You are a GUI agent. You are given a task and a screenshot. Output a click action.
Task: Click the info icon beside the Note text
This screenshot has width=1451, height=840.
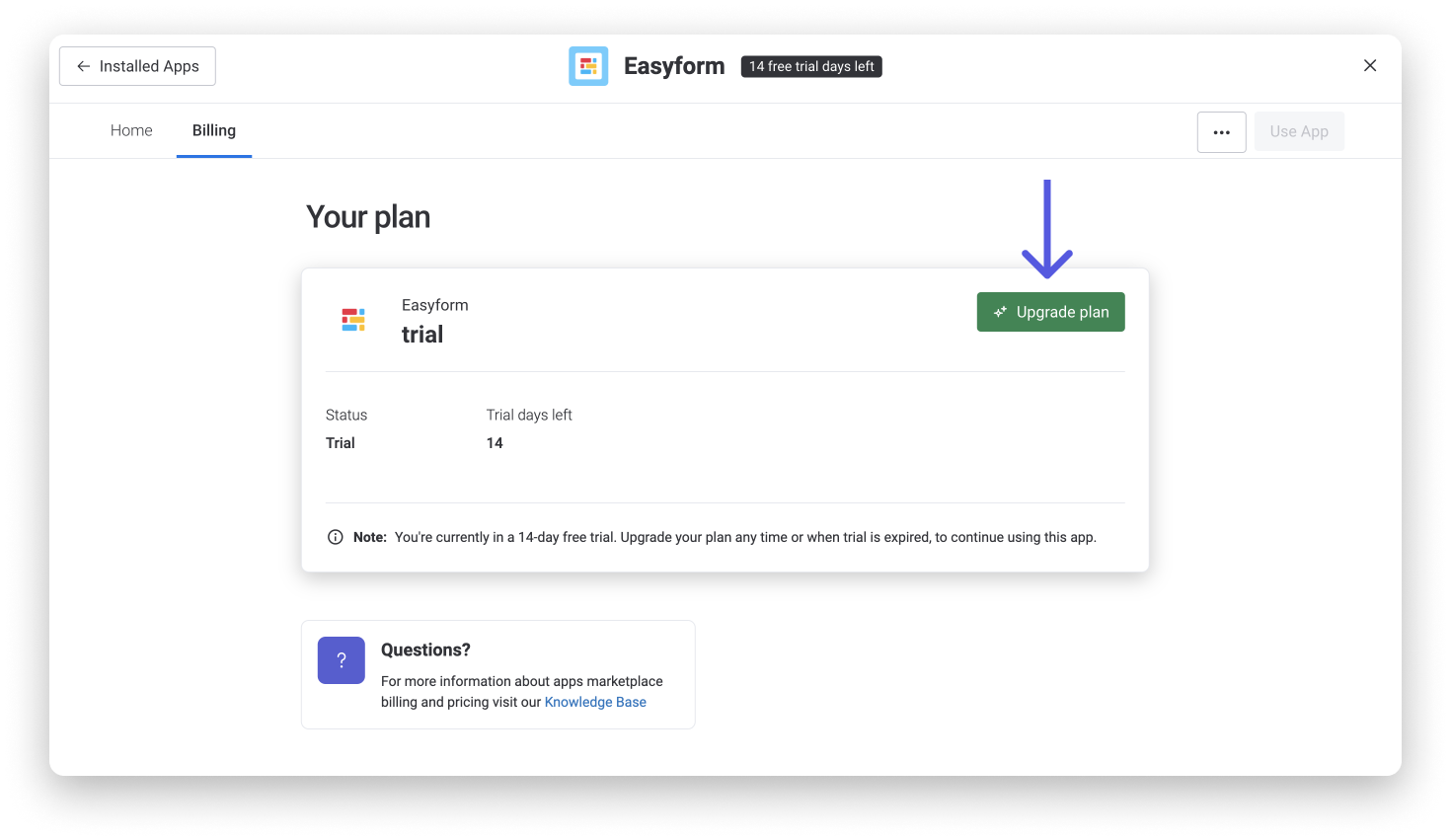(336, 537)
